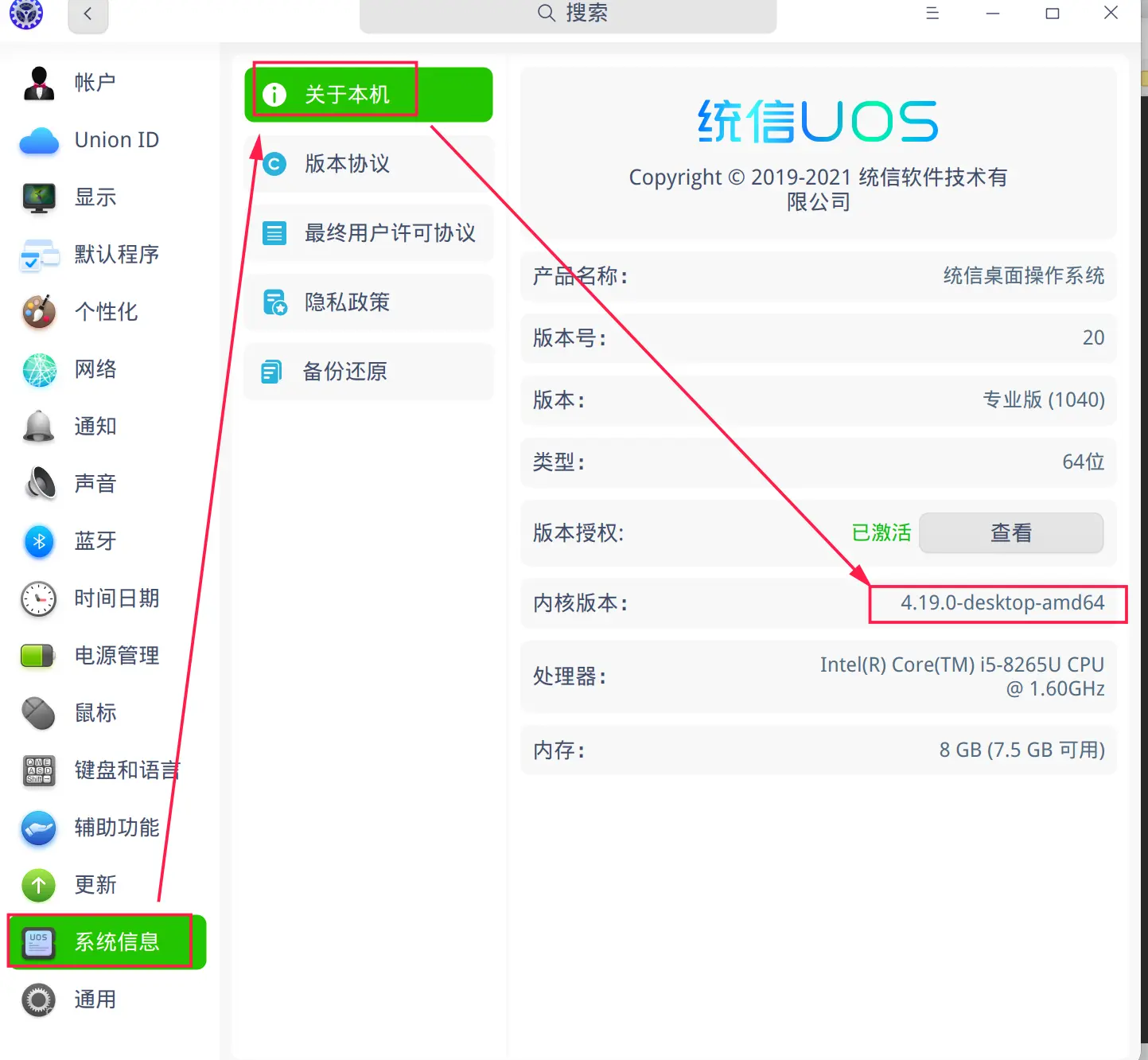Open the 蓝牙 Bluetooth icon
The height and width of the screenshot is (1060, 1148).
click(x=39, y=541)
